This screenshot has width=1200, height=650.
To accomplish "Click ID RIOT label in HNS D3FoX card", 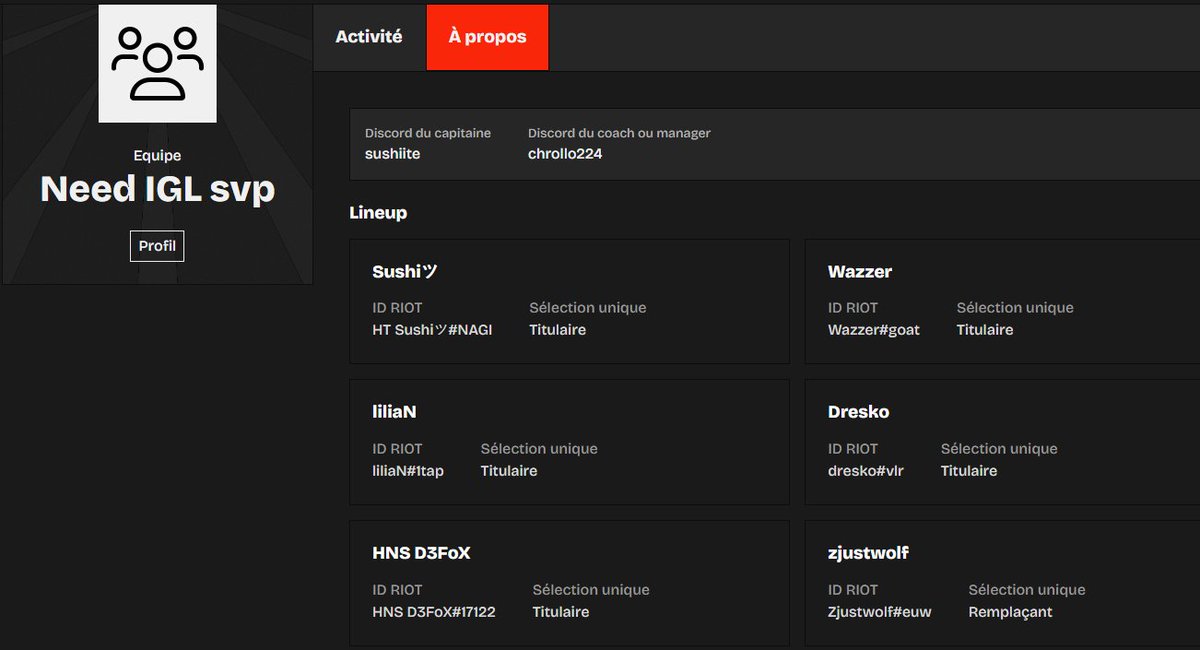I will [397, 590].
